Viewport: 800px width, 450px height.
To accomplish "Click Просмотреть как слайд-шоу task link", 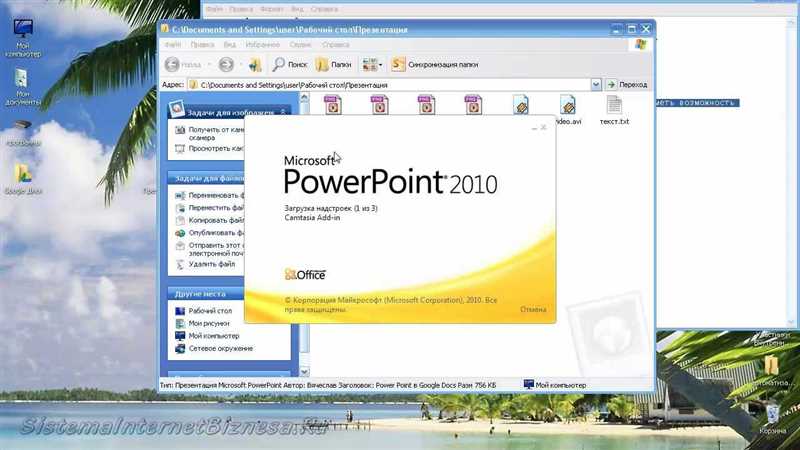I will (x=210, y=148).
